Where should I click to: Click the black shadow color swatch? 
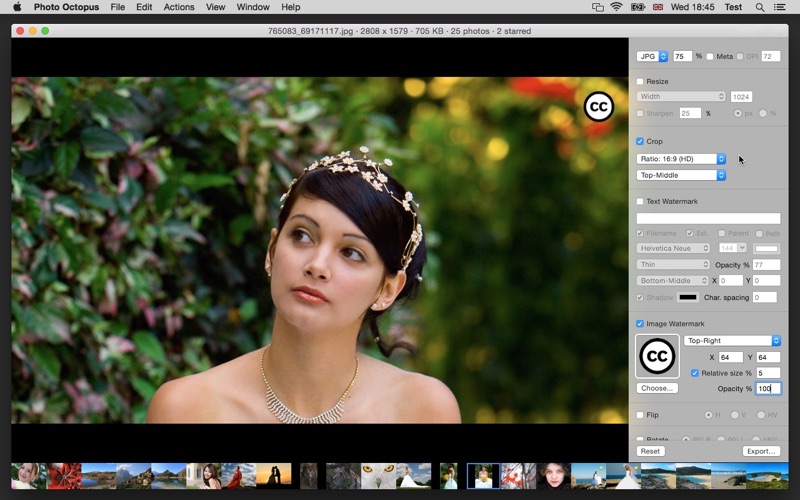pos(688,297)
